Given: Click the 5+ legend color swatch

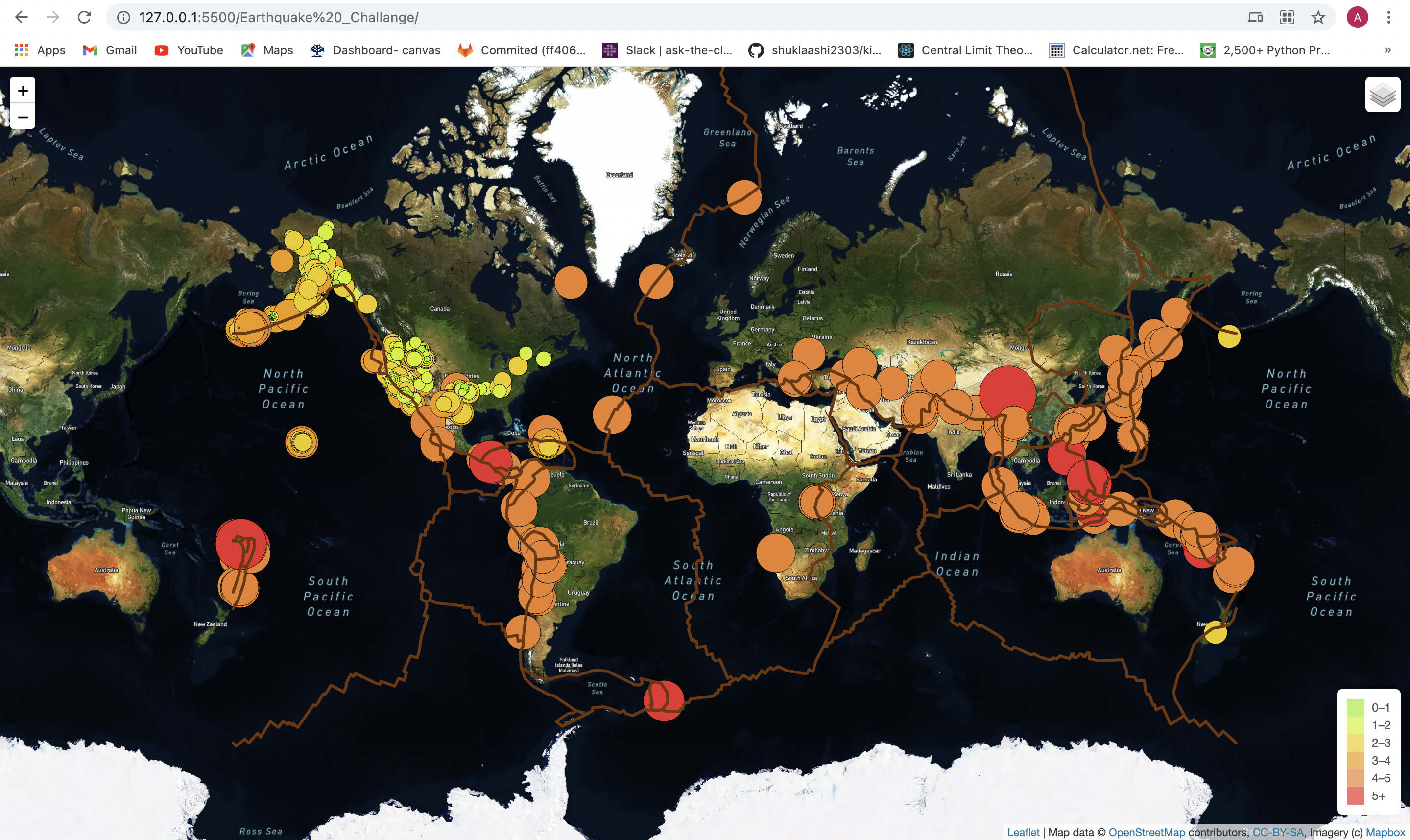Looking at the screenshot, I should tap(1355, 796).
